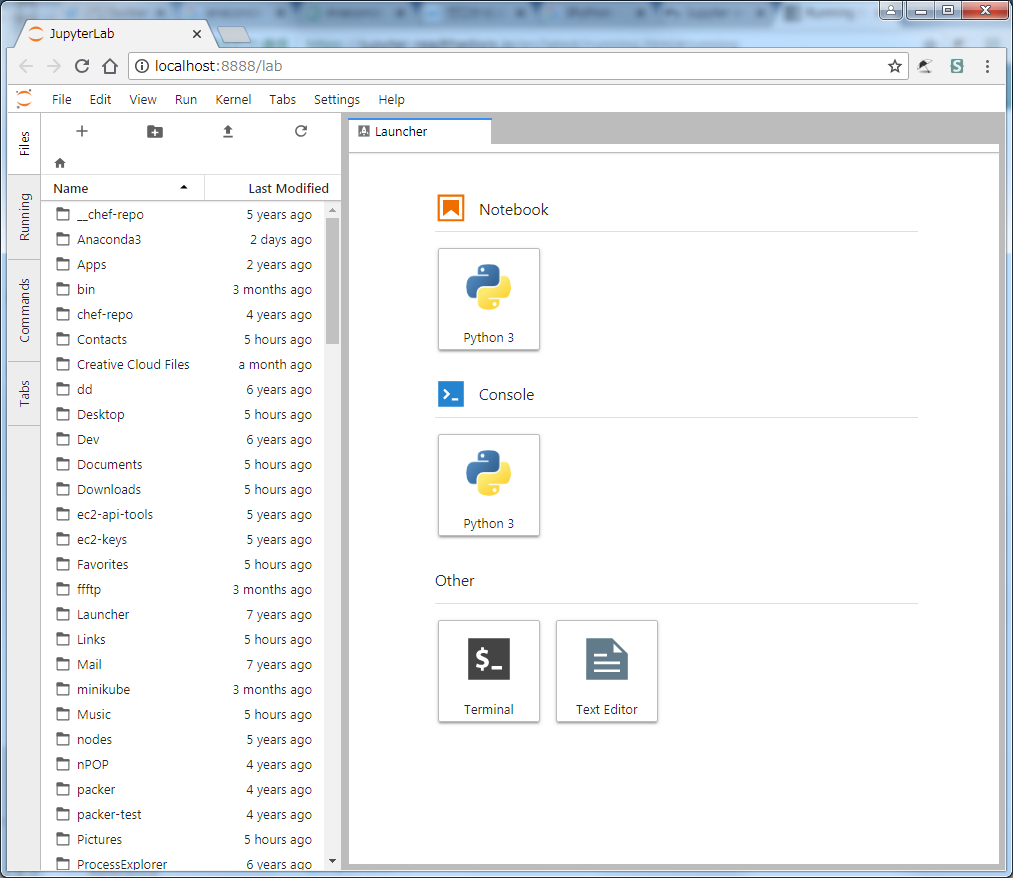Open the Help menu
Image resolution: width=1013 pixels, height=878 pixels.
coord(392,99)
